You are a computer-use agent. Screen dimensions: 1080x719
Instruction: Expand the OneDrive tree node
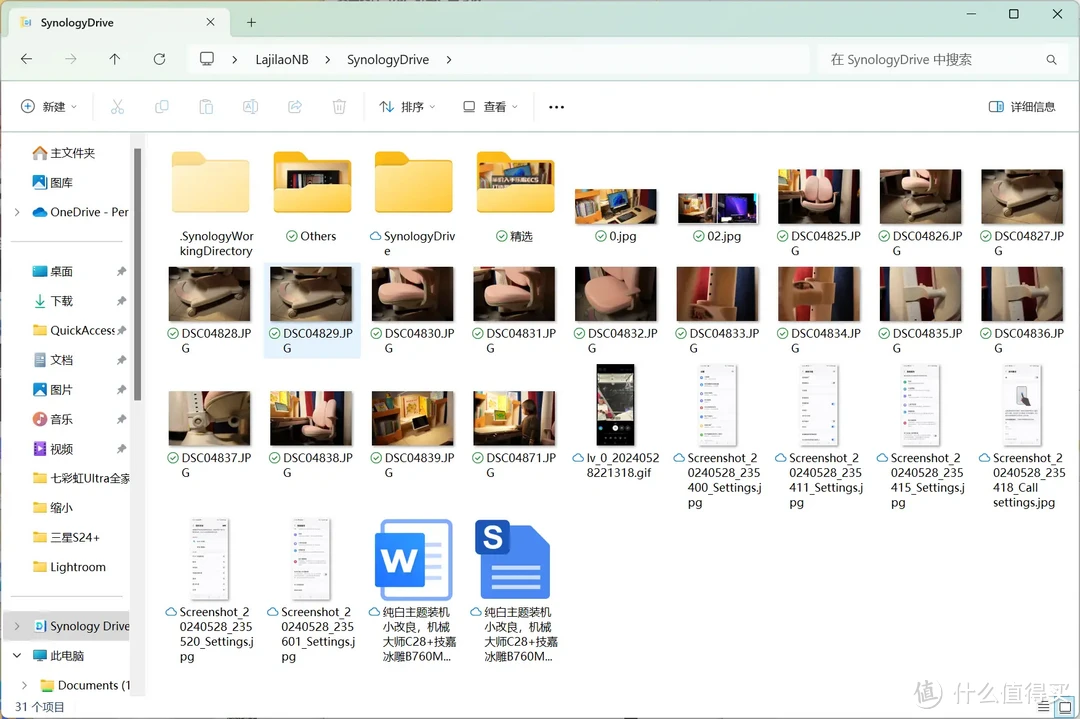pos(17,212)
